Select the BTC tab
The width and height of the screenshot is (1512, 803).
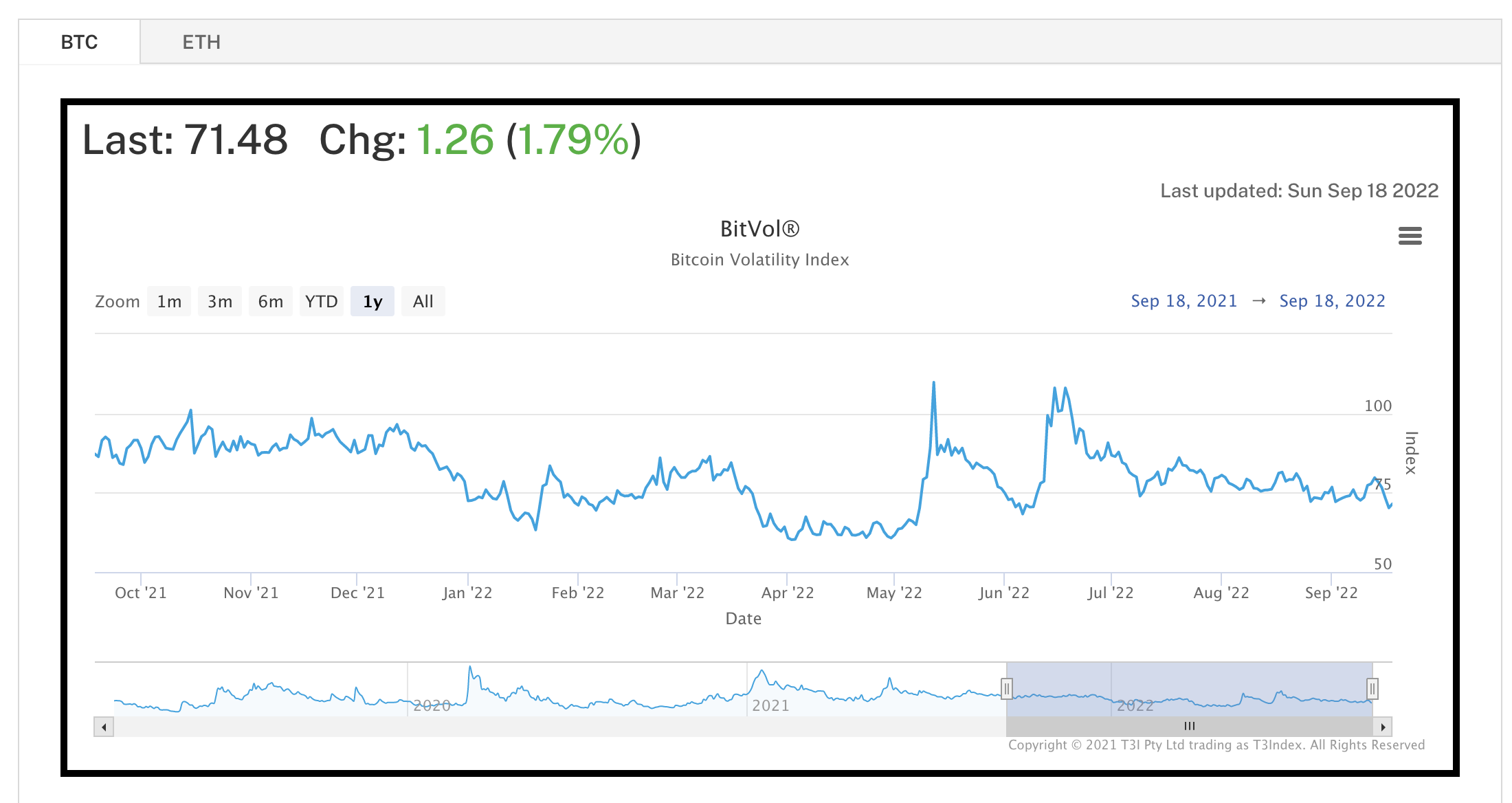click(79, 42)
